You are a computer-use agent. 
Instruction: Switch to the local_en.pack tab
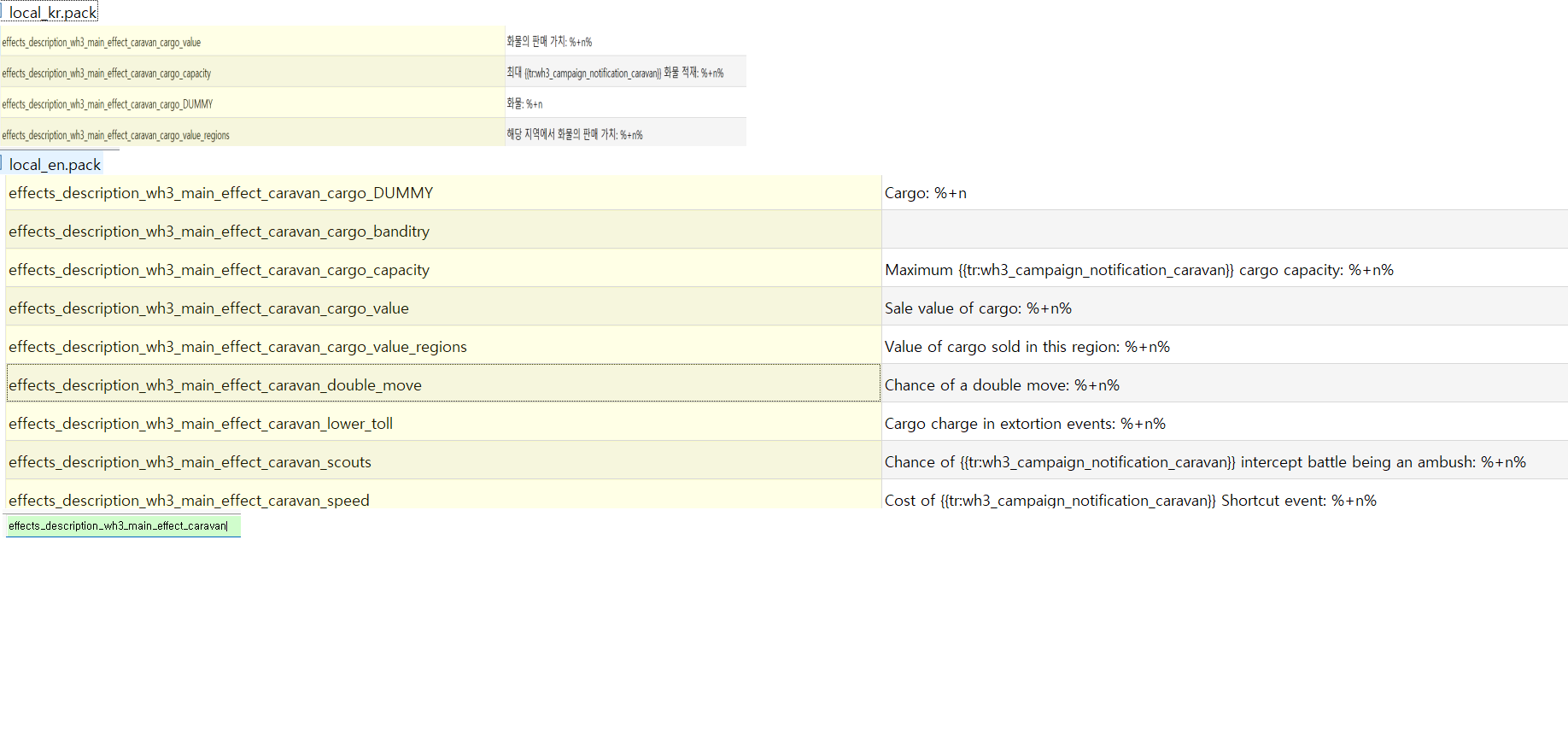(55, 165)
